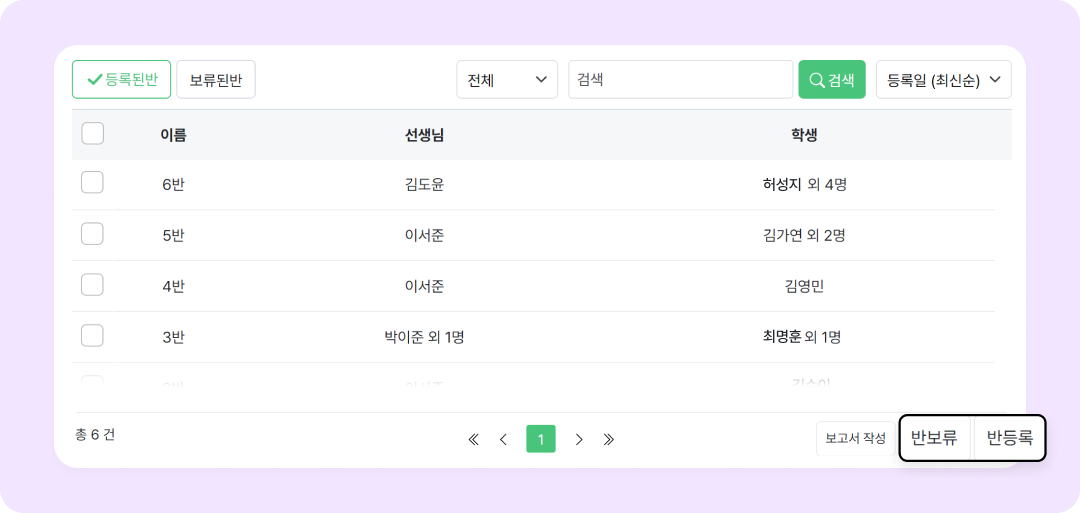The width and height of the screenshot is (1080, 513).
Task: Go to previous page with left chevron
Action: (x=504, y=439)
